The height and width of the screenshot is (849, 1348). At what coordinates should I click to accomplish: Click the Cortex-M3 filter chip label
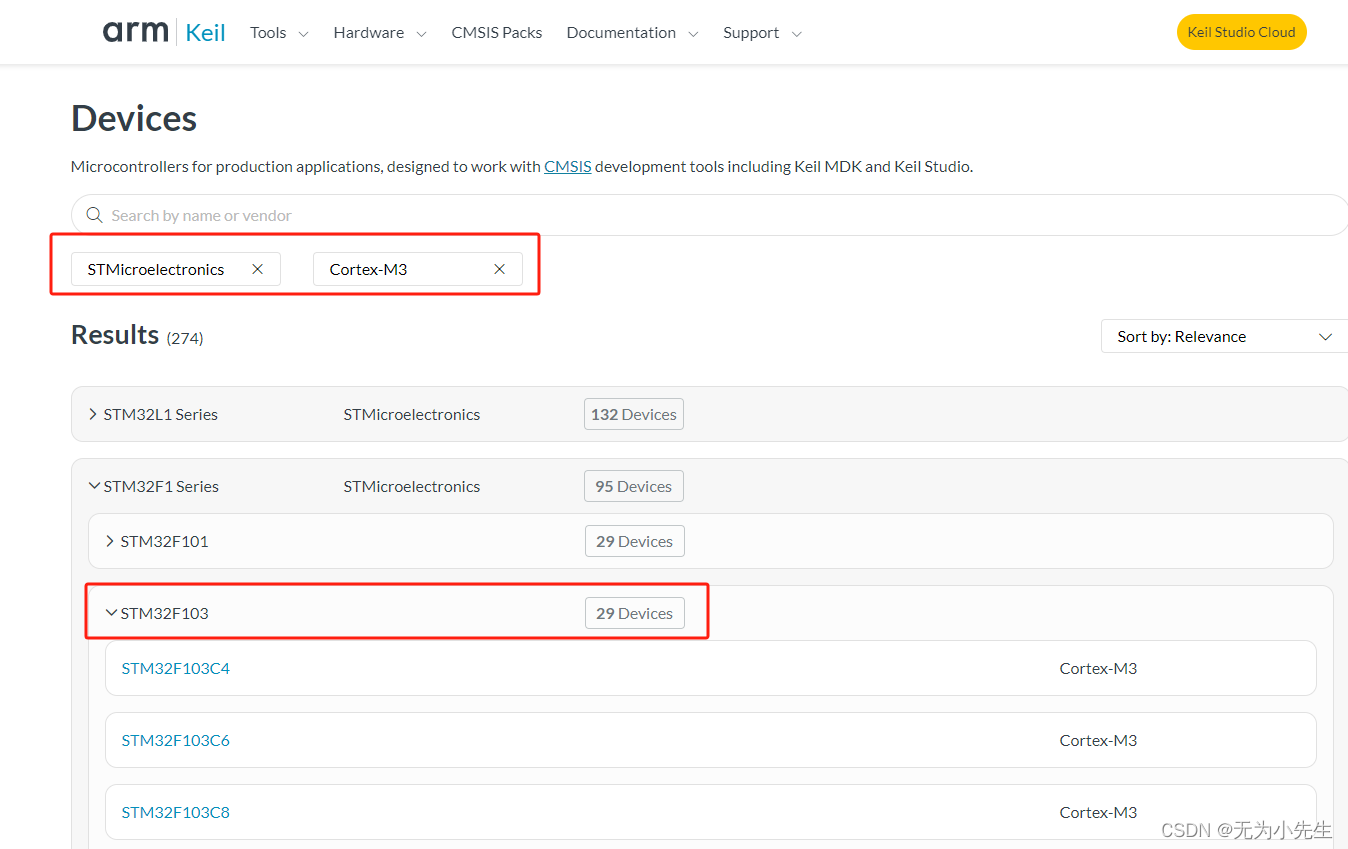tap(369, 269)
